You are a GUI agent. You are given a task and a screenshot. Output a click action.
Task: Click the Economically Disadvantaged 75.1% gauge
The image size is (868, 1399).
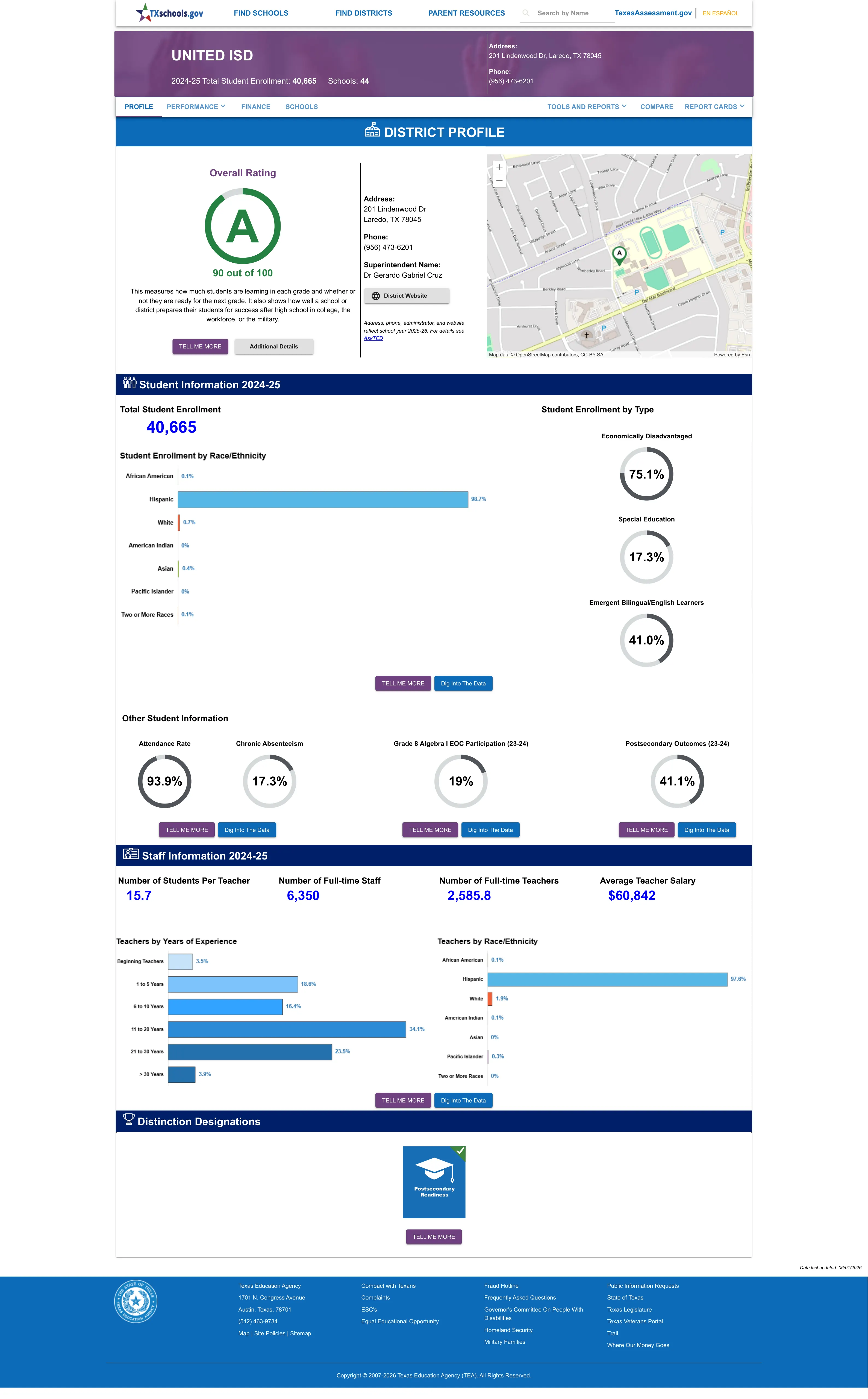[646, 474]
